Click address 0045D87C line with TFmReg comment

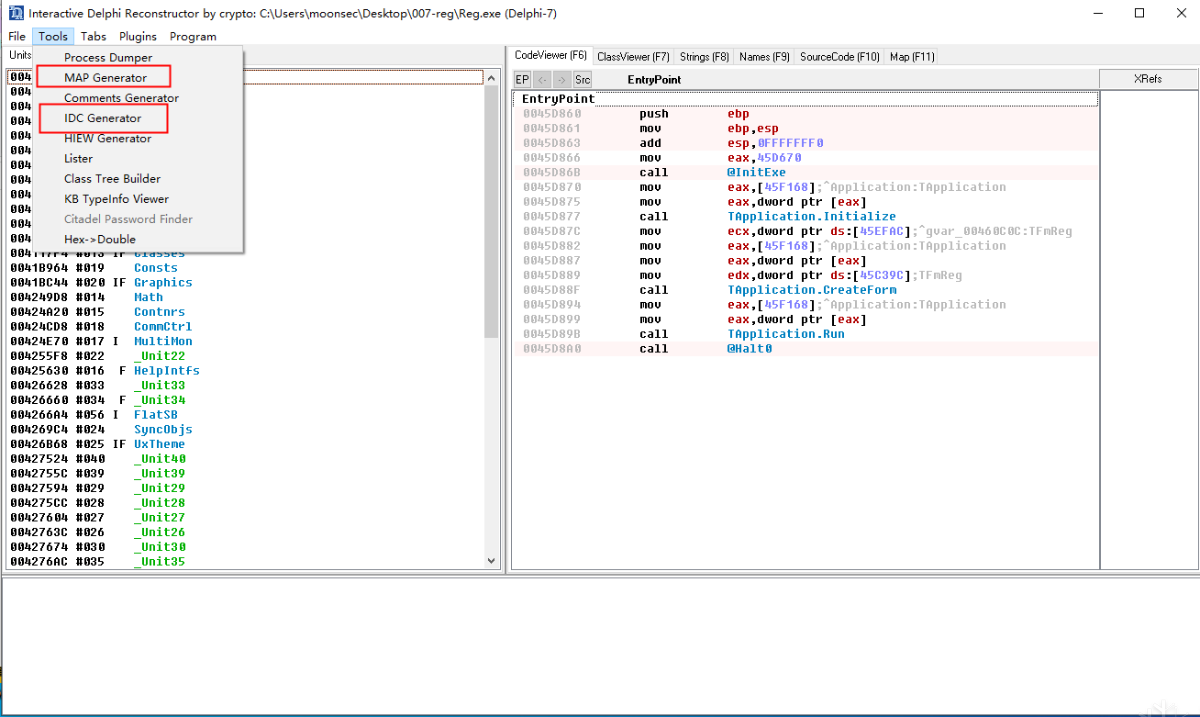click(806, 231)
